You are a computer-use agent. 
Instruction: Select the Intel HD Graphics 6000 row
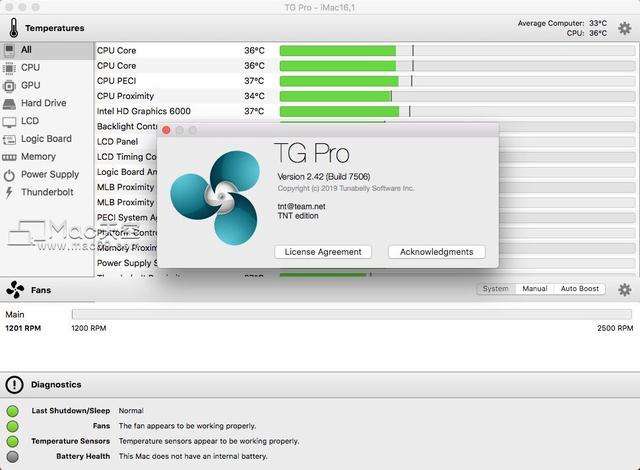pos(144,111)
